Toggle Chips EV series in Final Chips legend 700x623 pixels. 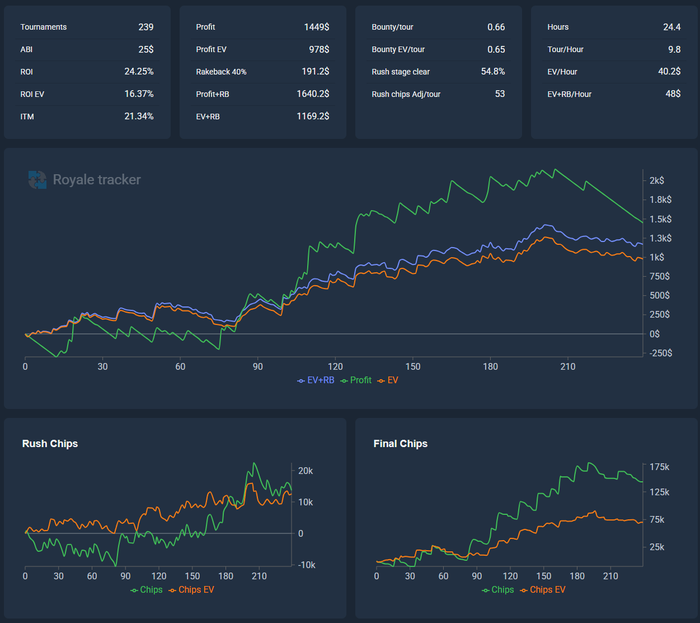(543, 590)
